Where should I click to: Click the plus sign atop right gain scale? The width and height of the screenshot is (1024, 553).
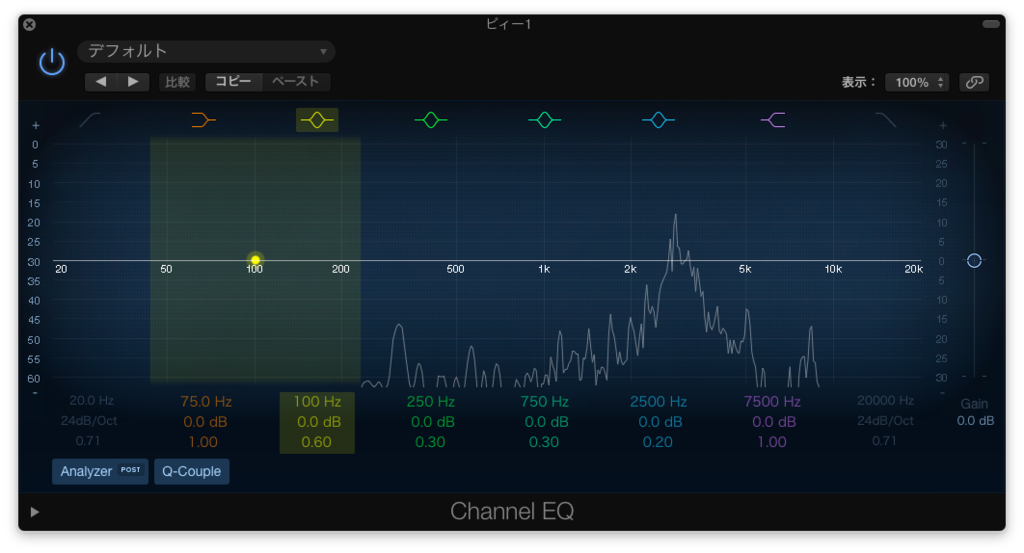[943, 125]
